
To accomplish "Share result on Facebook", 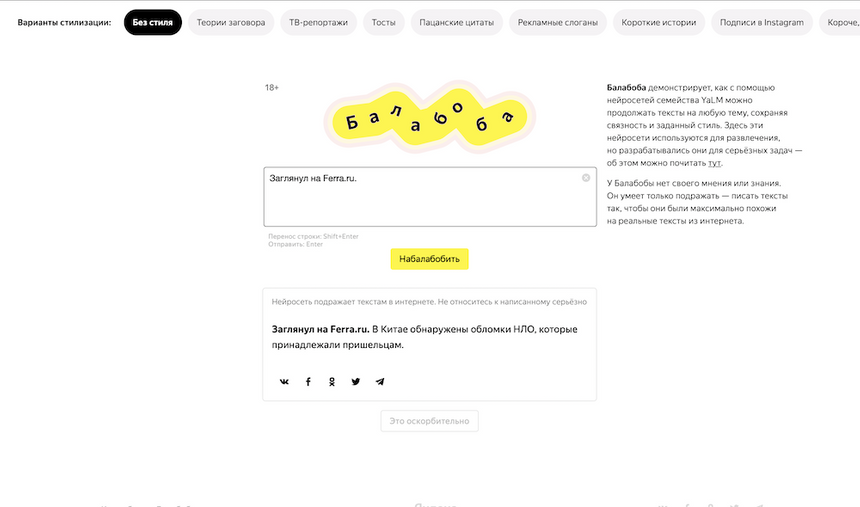I will pyautogui.click(x=308, y=381).
